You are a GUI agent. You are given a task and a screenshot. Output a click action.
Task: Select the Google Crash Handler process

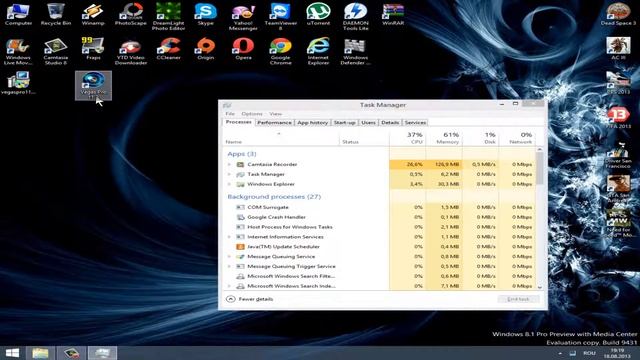(380, 217)
